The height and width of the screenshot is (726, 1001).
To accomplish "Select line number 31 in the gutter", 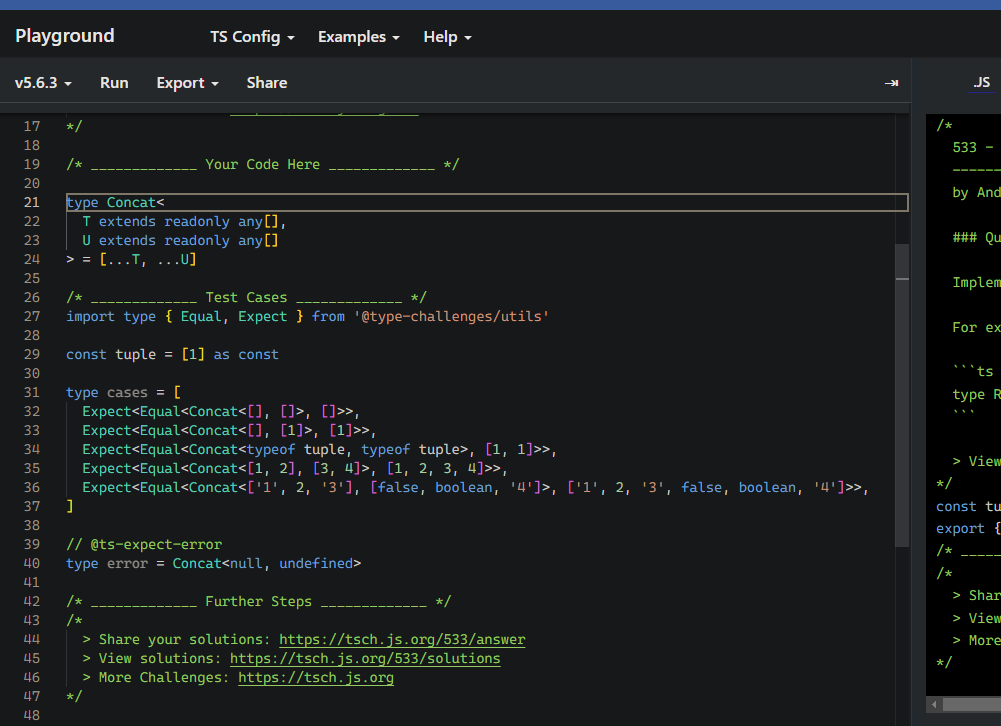I will [31, 393].
